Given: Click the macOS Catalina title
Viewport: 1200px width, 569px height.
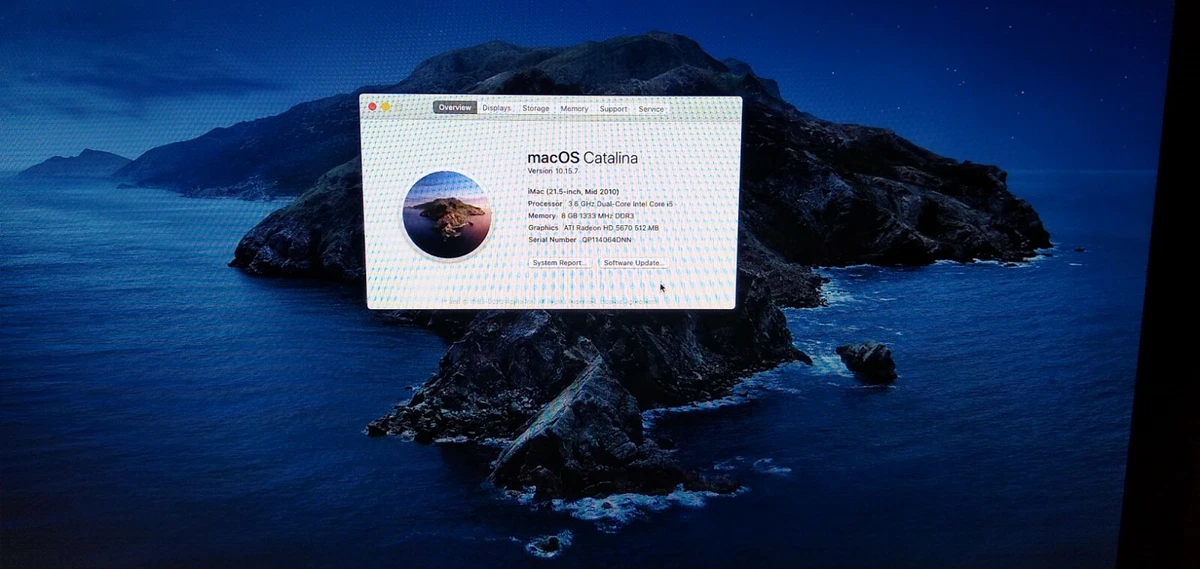Looking at the screenshot, I should pyautogui.click(x=582, y=157).
